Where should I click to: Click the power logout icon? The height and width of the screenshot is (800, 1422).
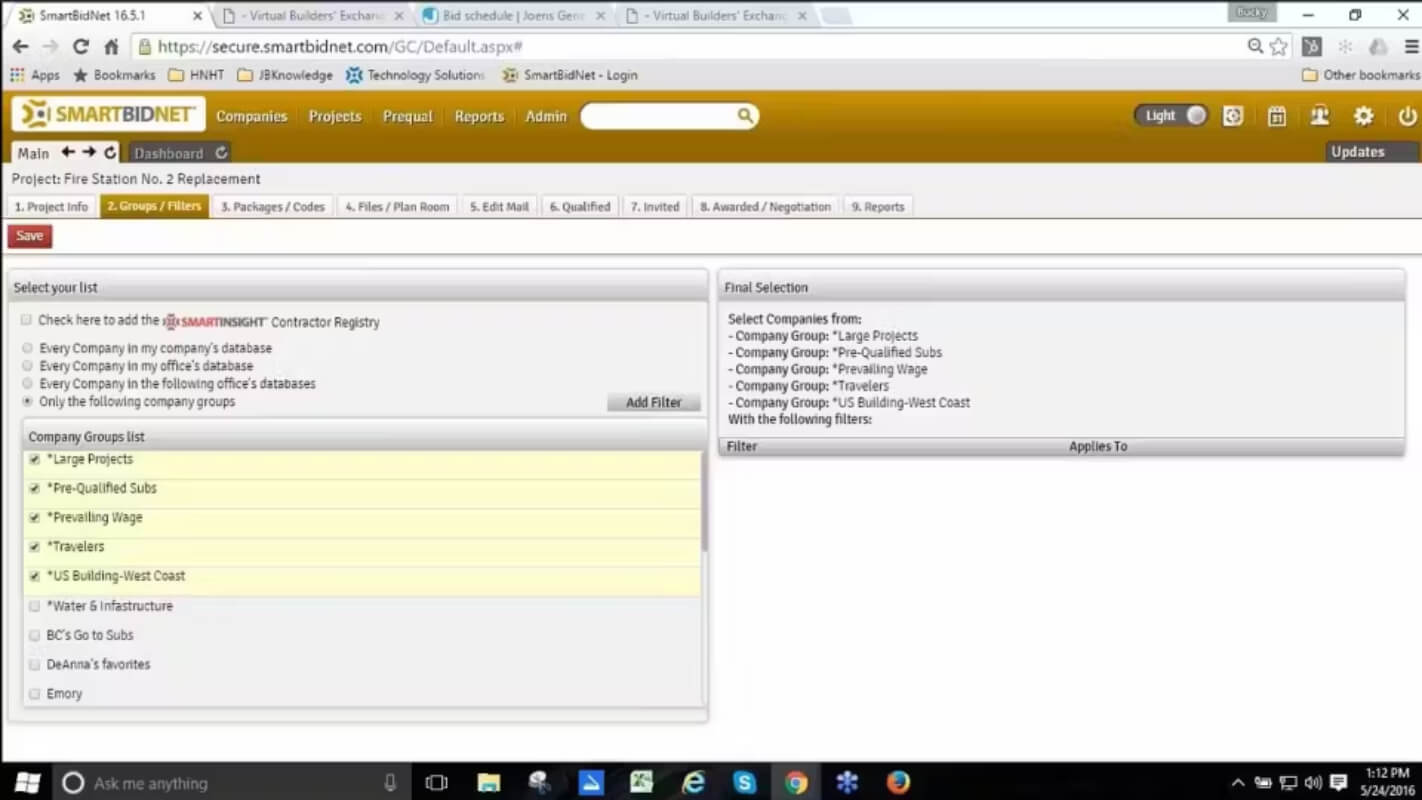[x=1407, y=116]
